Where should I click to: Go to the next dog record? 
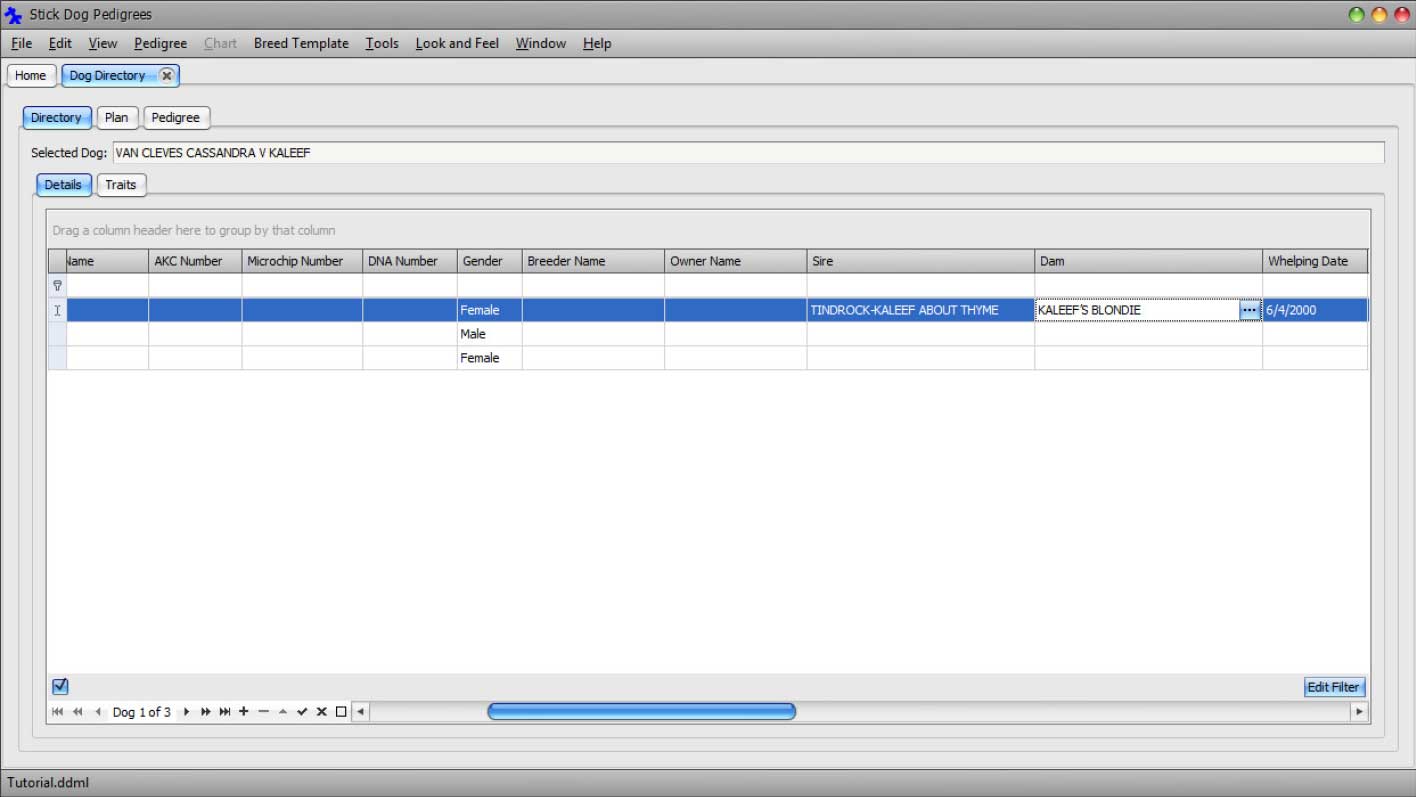point(186,712)
